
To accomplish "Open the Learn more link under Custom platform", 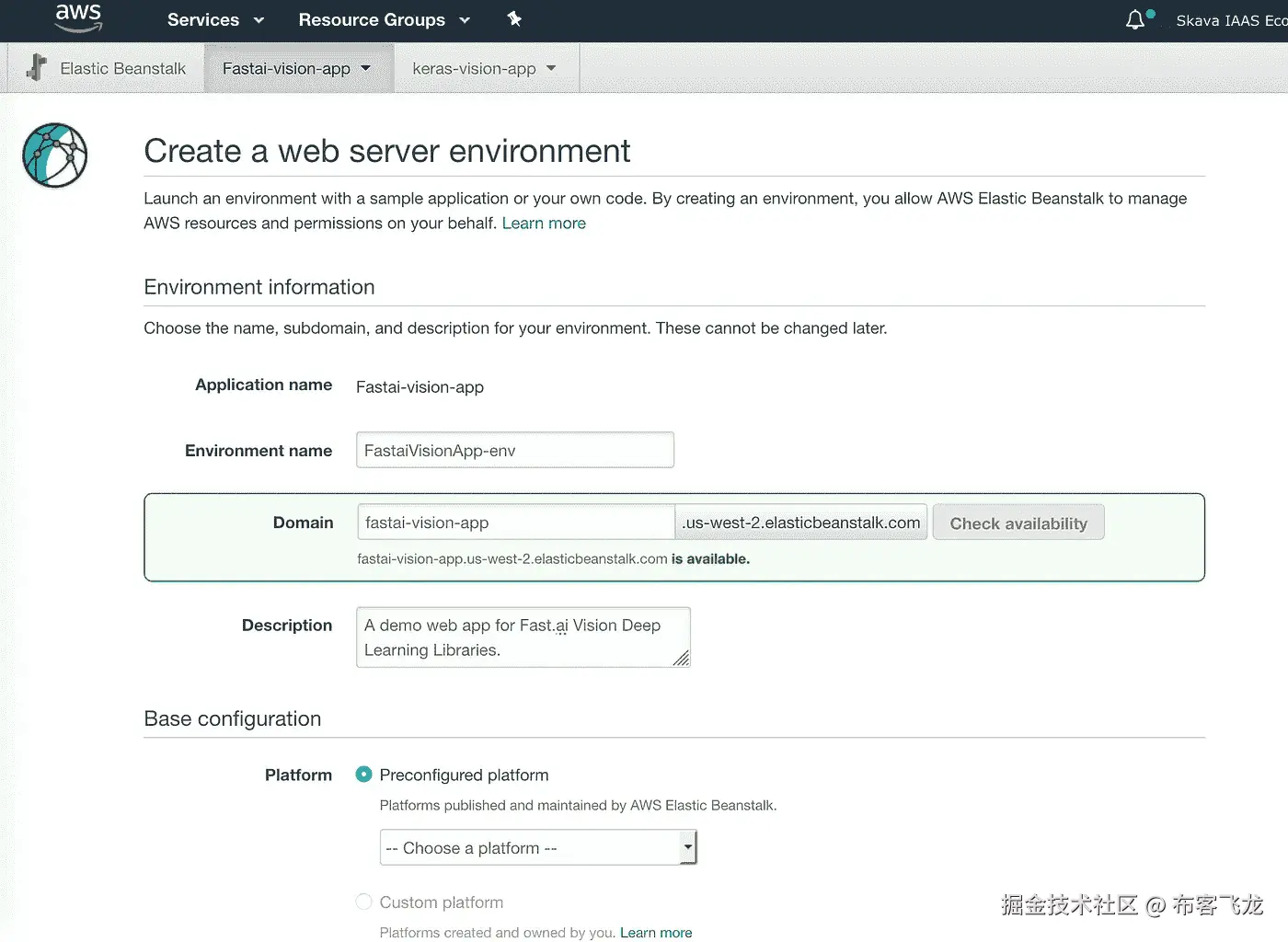I will point(656,933).
